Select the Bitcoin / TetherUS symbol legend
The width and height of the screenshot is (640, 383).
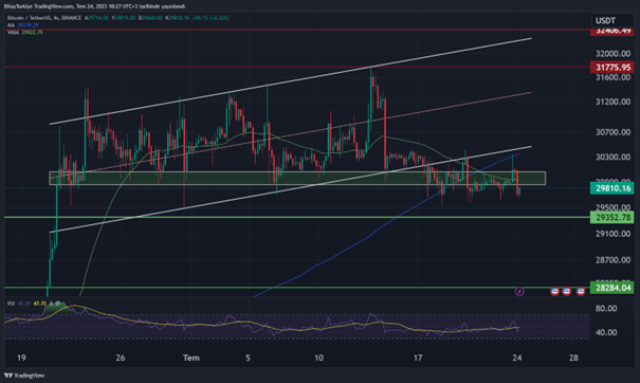point(44,18)
